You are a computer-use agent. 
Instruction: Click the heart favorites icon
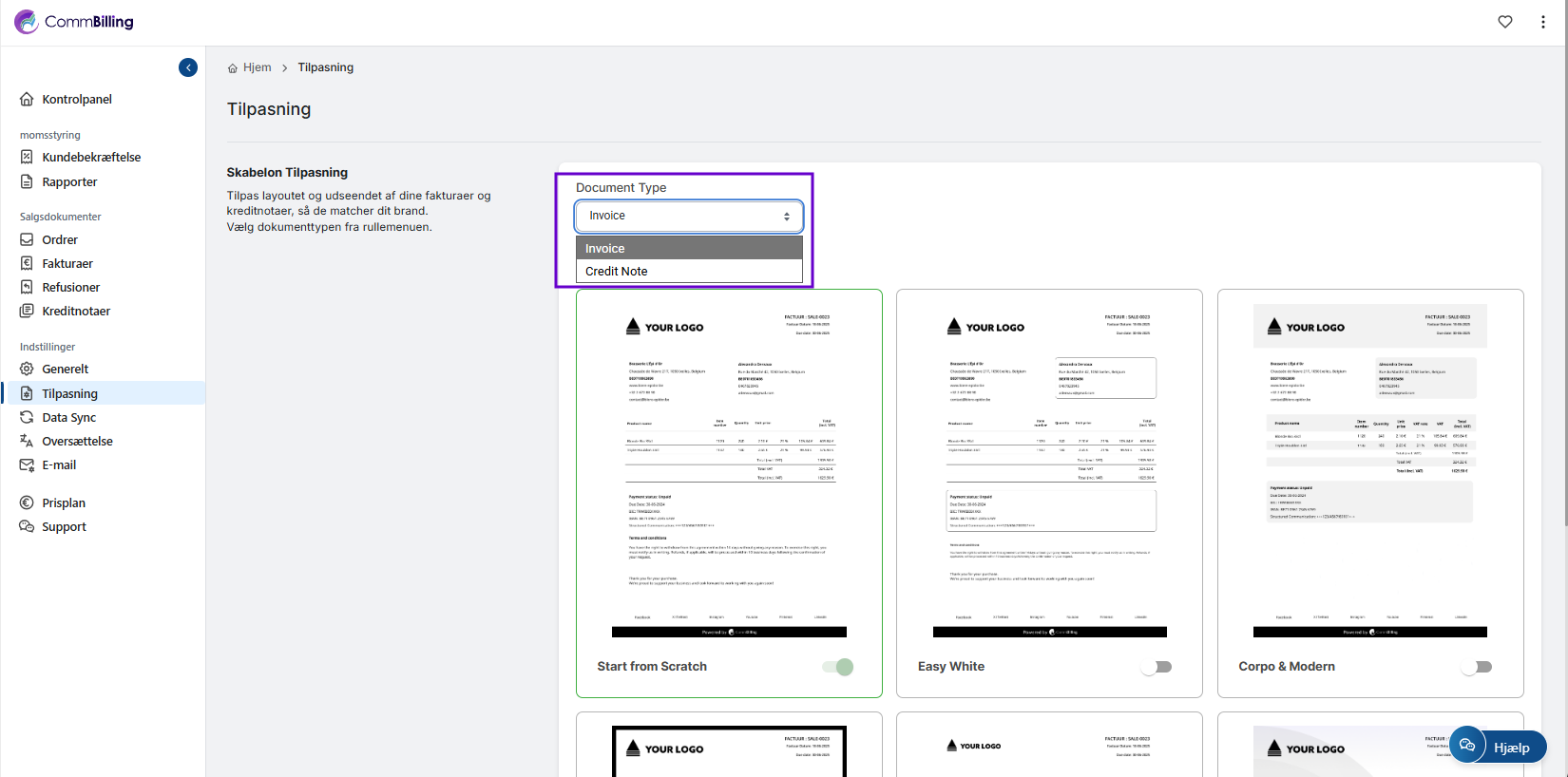click(x=1504, y=22)
